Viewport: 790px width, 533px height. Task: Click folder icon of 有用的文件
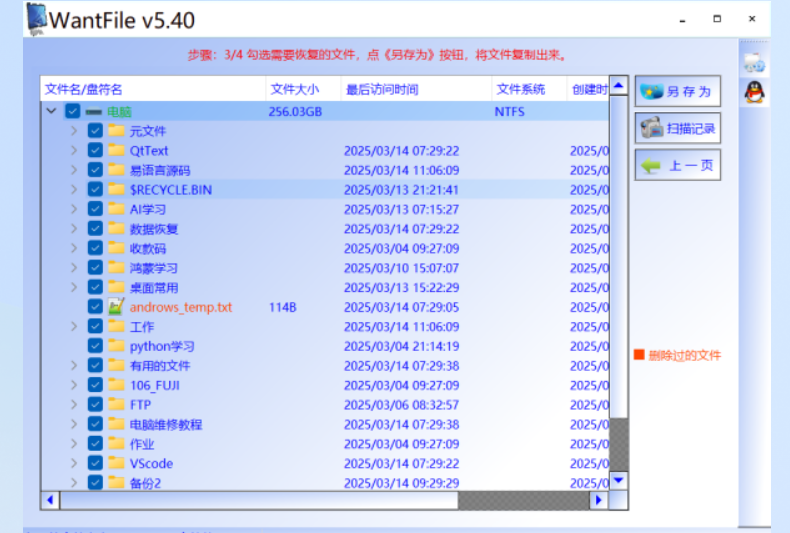(116, 365)
